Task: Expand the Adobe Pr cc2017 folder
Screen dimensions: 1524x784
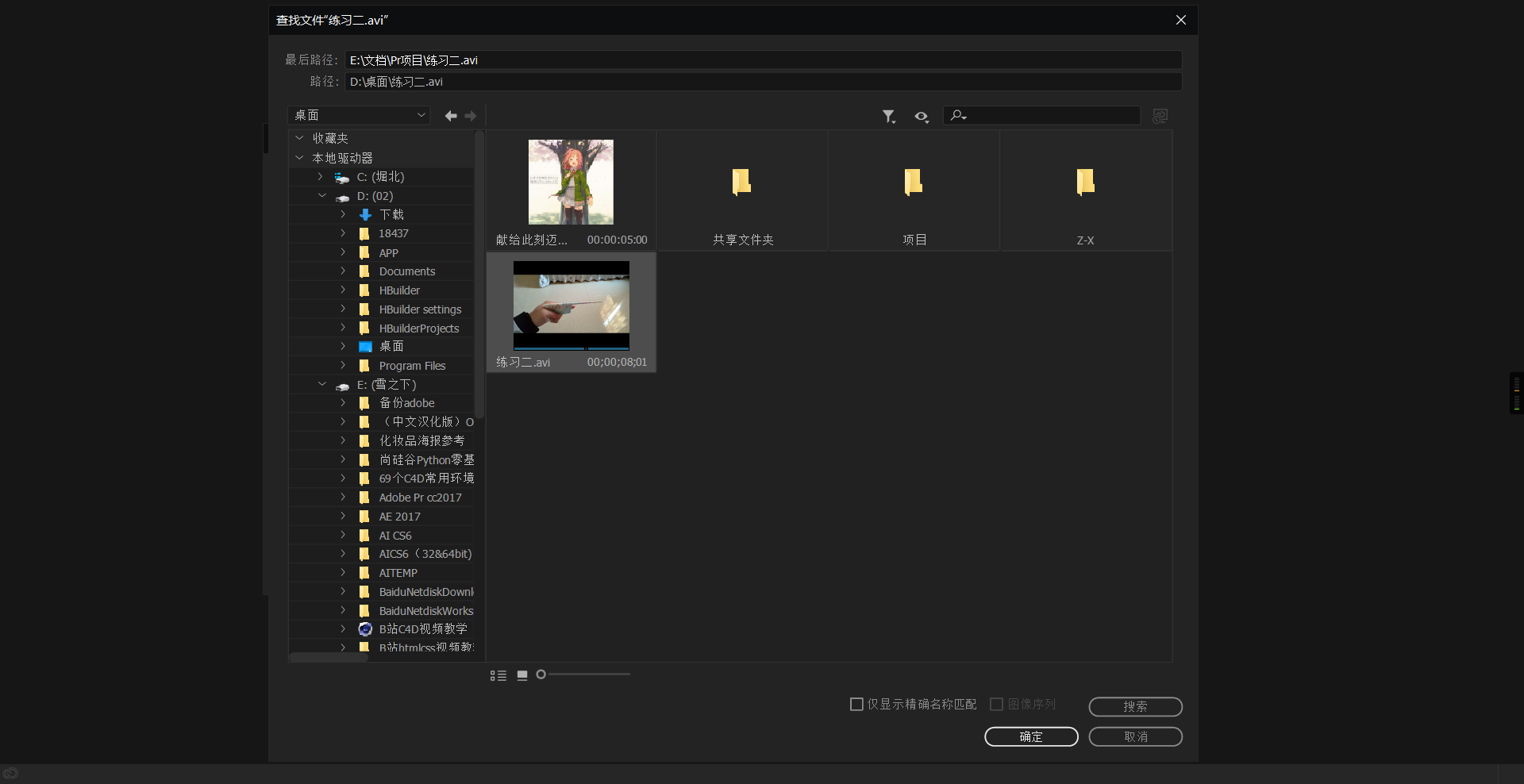Action: 343,498
